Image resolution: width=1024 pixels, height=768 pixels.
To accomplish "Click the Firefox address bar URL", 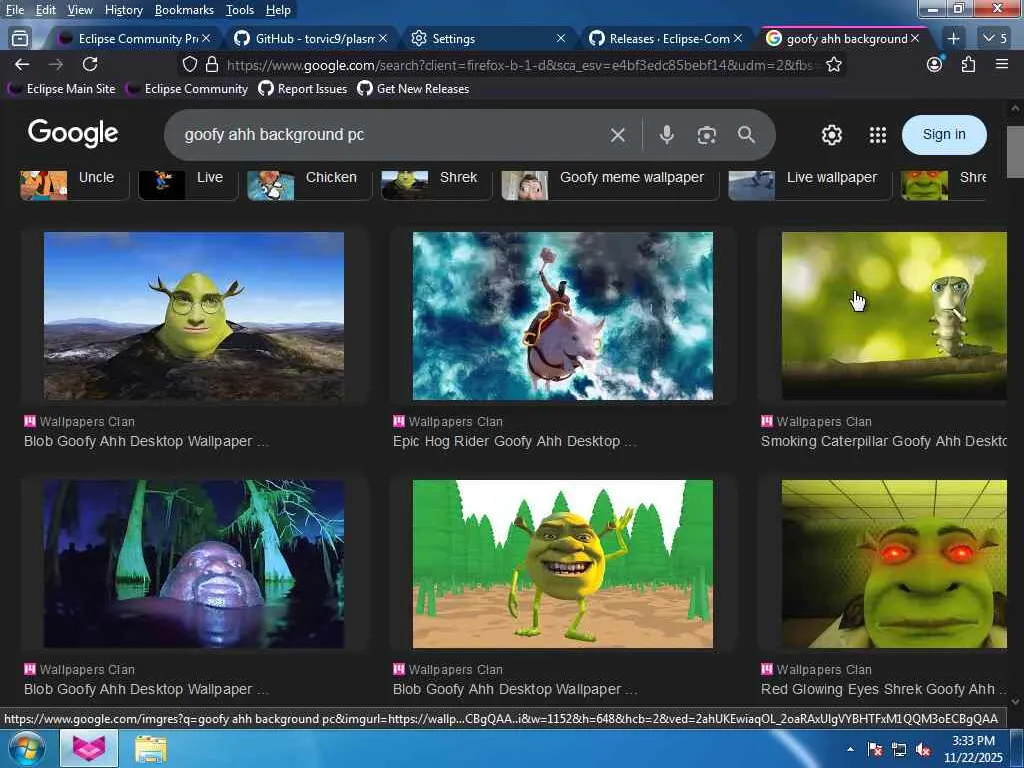I will 519,65.
